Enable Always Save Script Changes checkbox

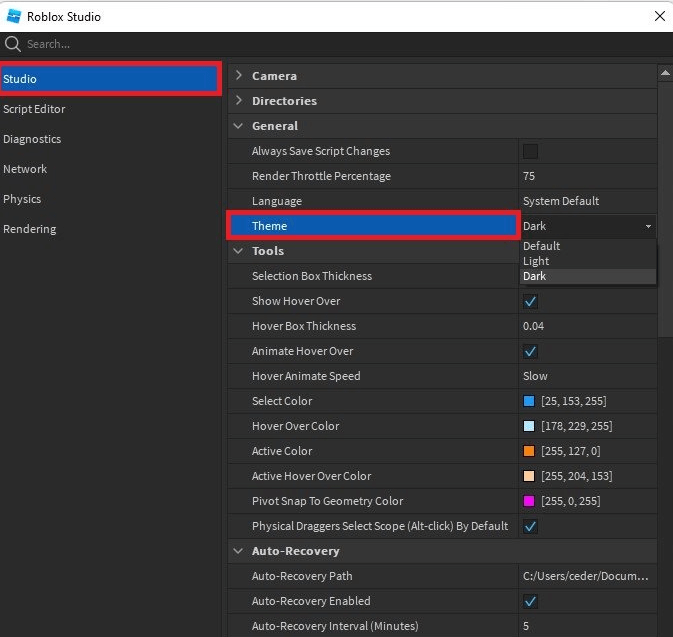click(530, 151)
